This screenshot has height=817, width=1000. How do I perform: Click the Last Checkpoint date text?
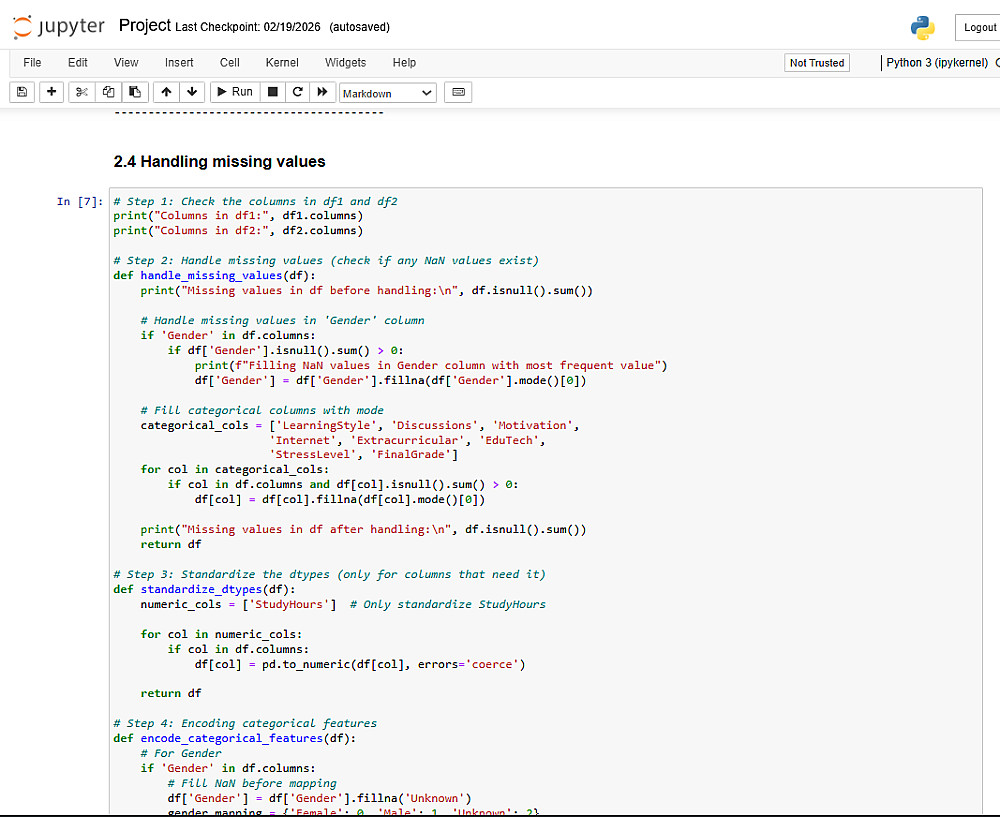click(247, 27)
